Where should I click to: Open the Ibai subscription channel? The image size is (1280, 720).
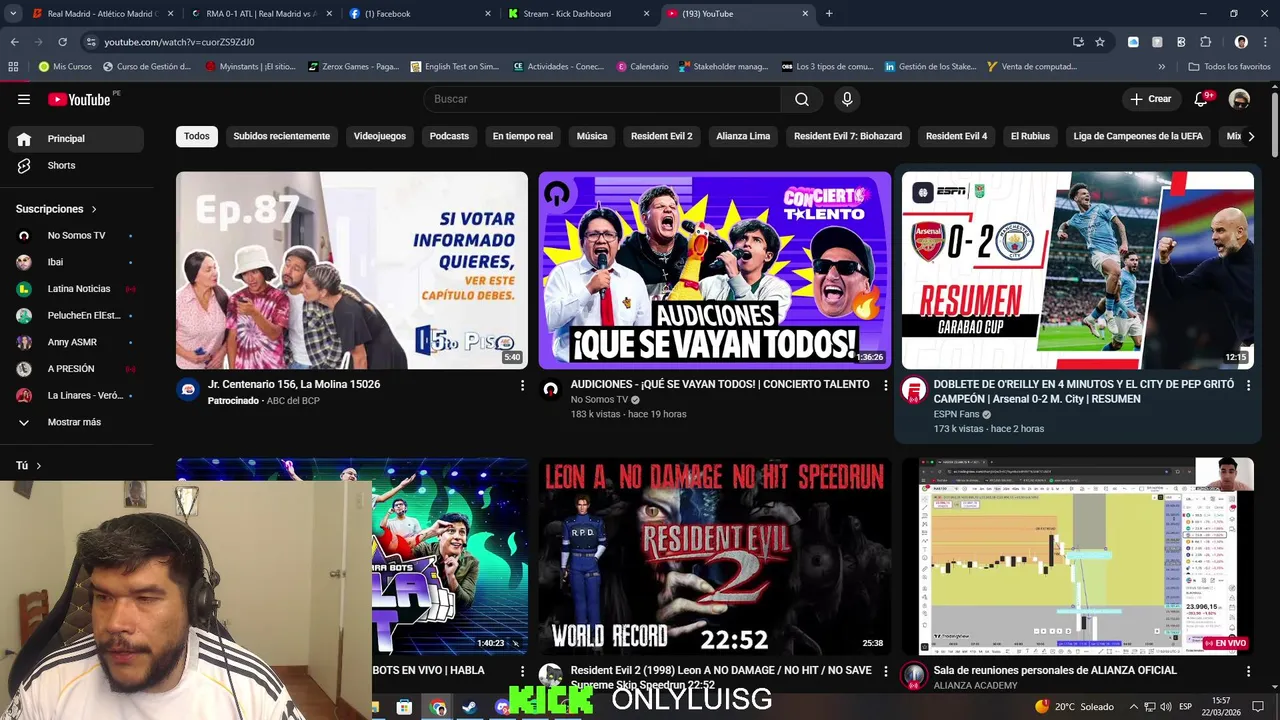(76, 262)
